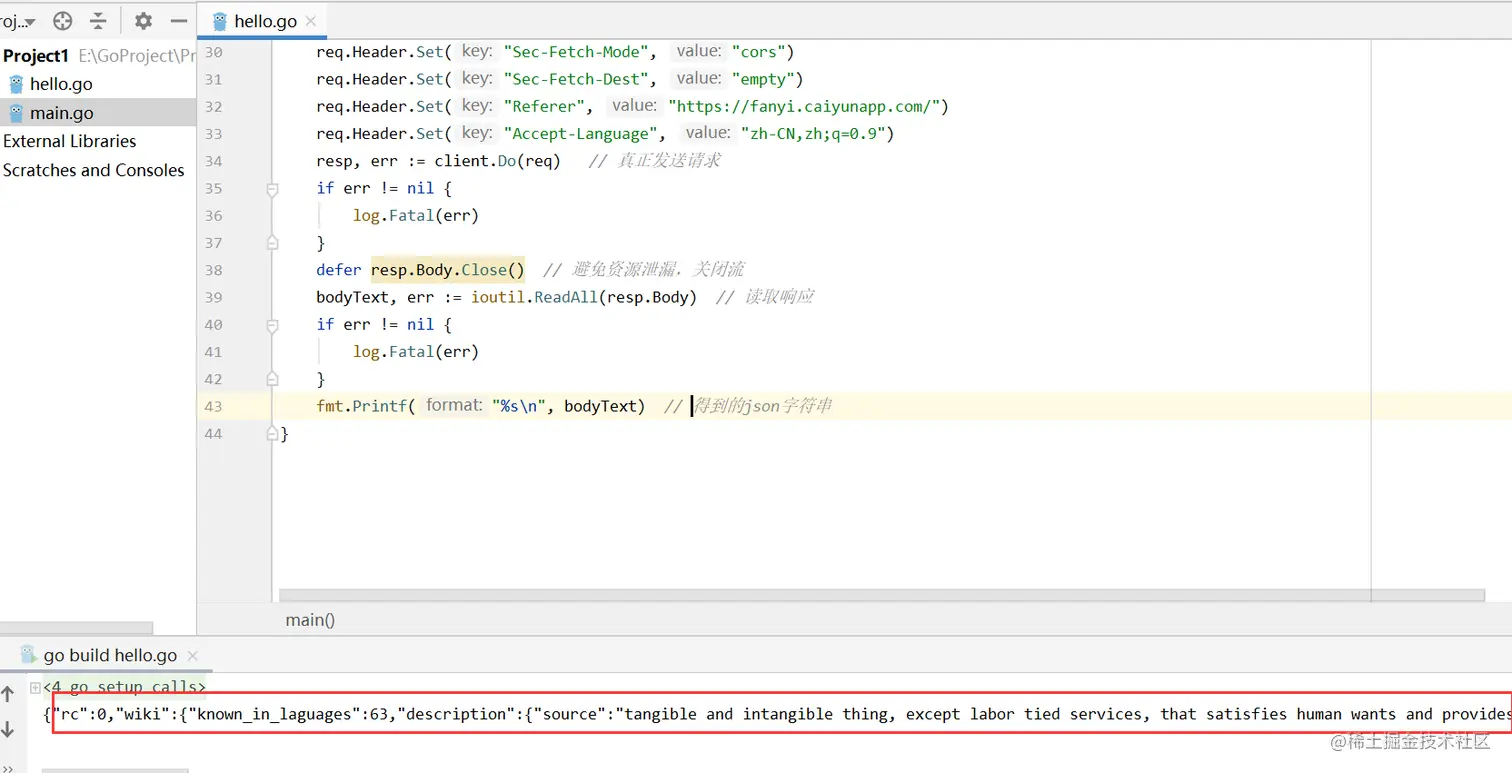The image size is (1512, 773).
Task: Select the go build hello.go run tab
Action: click(110, 656)
